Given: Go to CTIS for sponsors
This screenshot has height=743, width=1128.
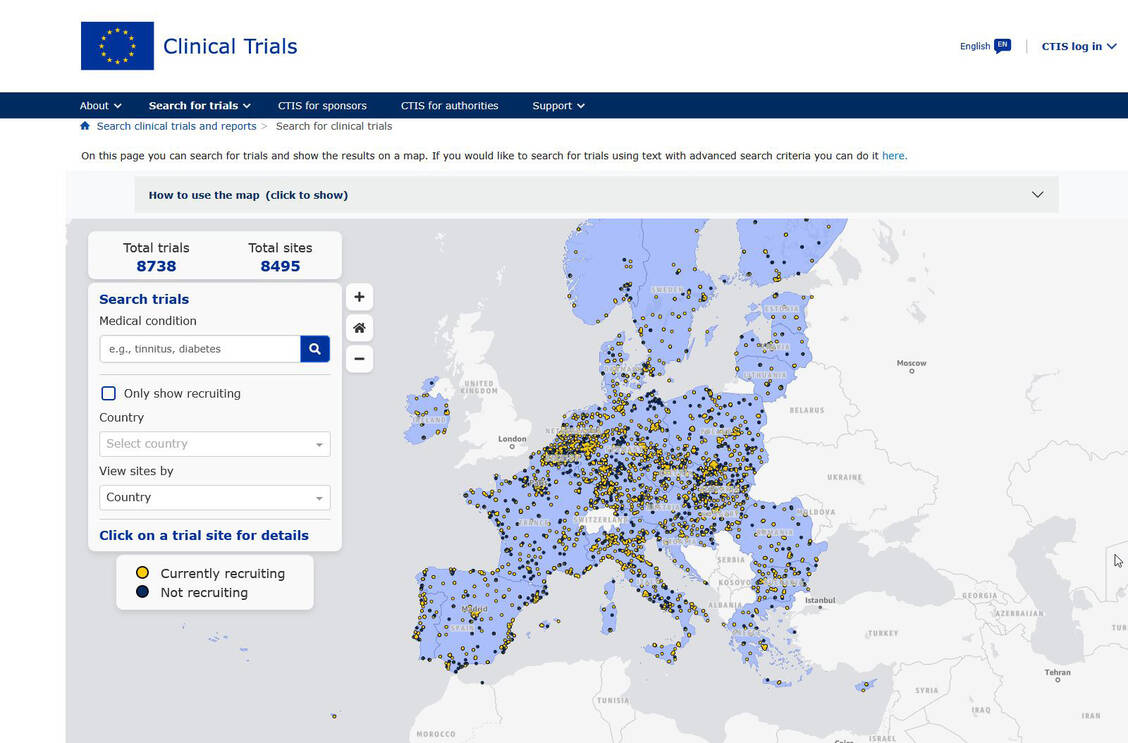Looking at the screenshot, I should [x=322, y=106].
